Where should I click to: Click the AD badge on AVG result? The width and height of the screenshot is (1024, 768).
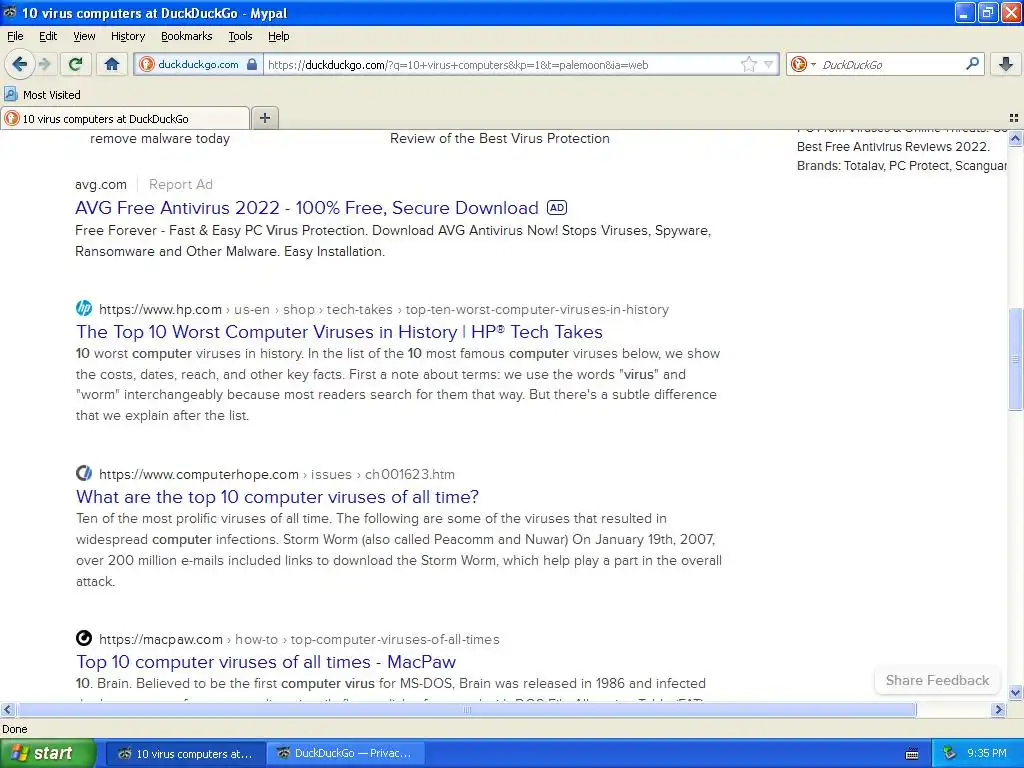point(556,208)
